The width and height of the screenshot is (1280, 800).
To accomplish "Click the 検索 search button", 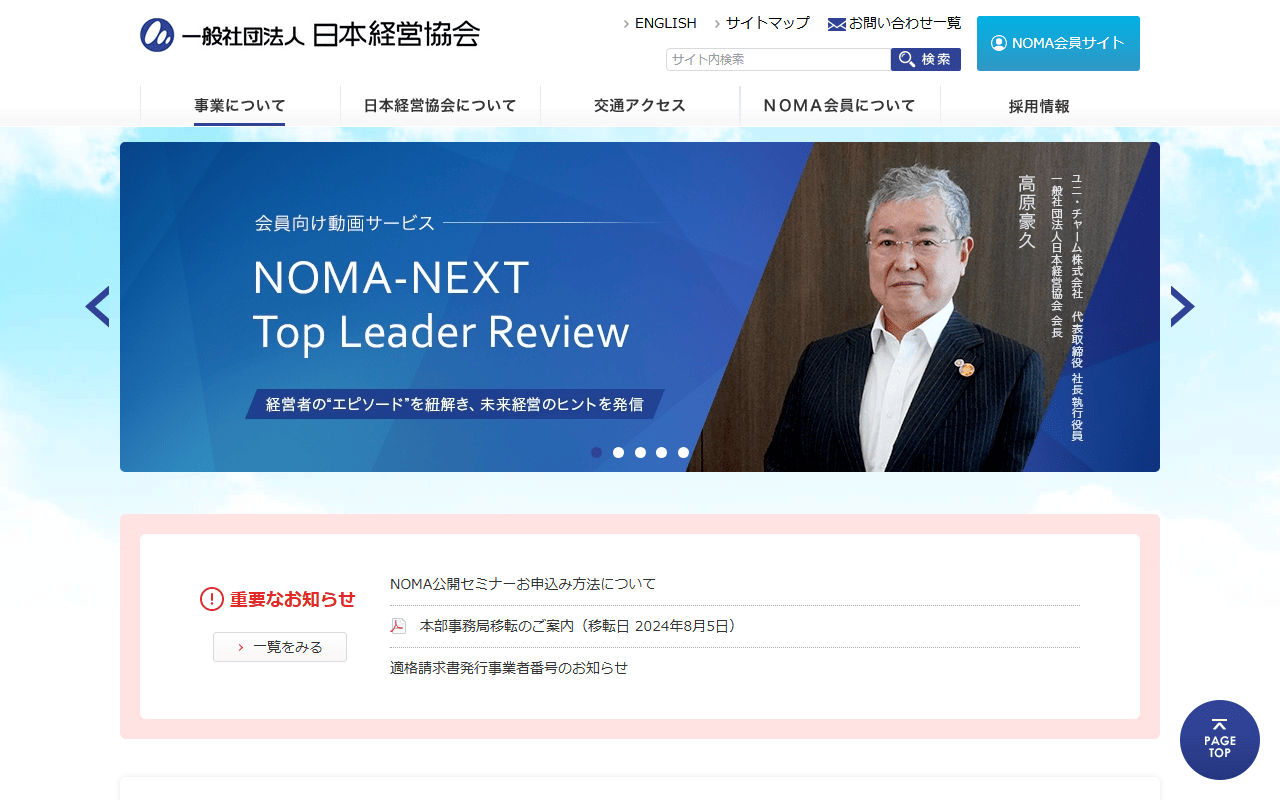I will tap(926, 59).
